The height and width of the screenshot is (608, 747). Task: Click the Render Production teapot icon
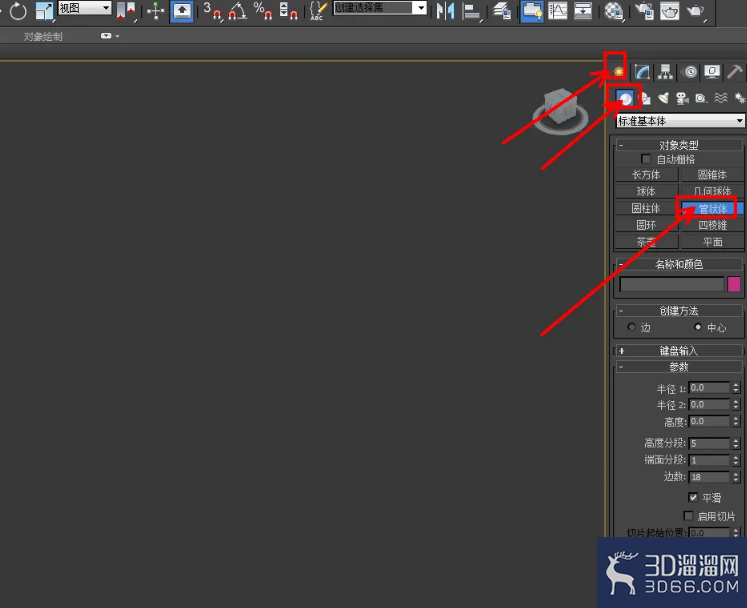click(x=696, y=11)
